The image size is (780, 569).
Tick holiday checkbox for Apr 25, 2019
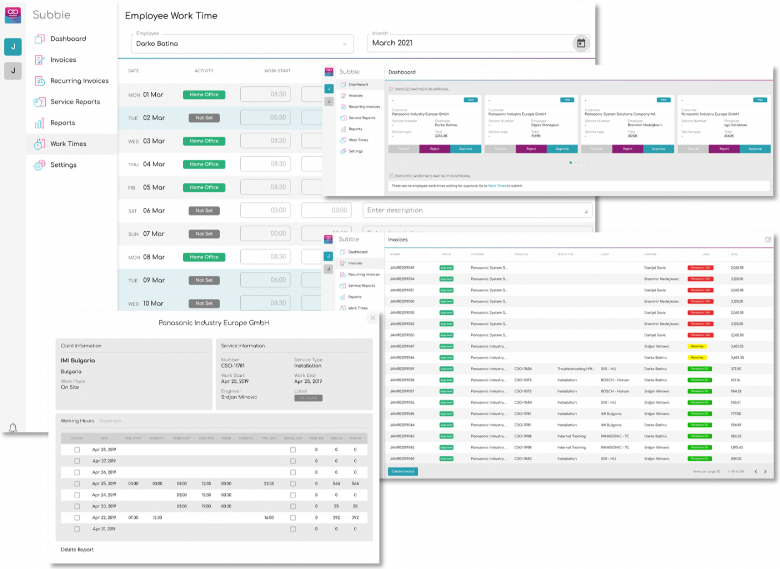point(77,483)
